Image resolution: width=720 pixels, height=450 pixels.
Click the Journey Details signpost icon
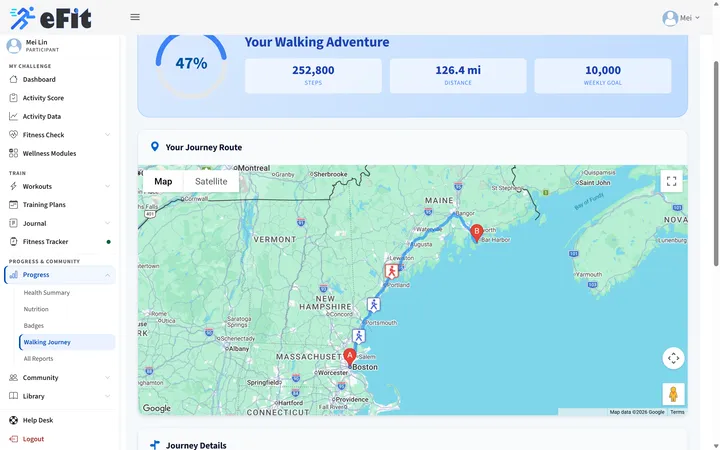click(x=155, y=445)
